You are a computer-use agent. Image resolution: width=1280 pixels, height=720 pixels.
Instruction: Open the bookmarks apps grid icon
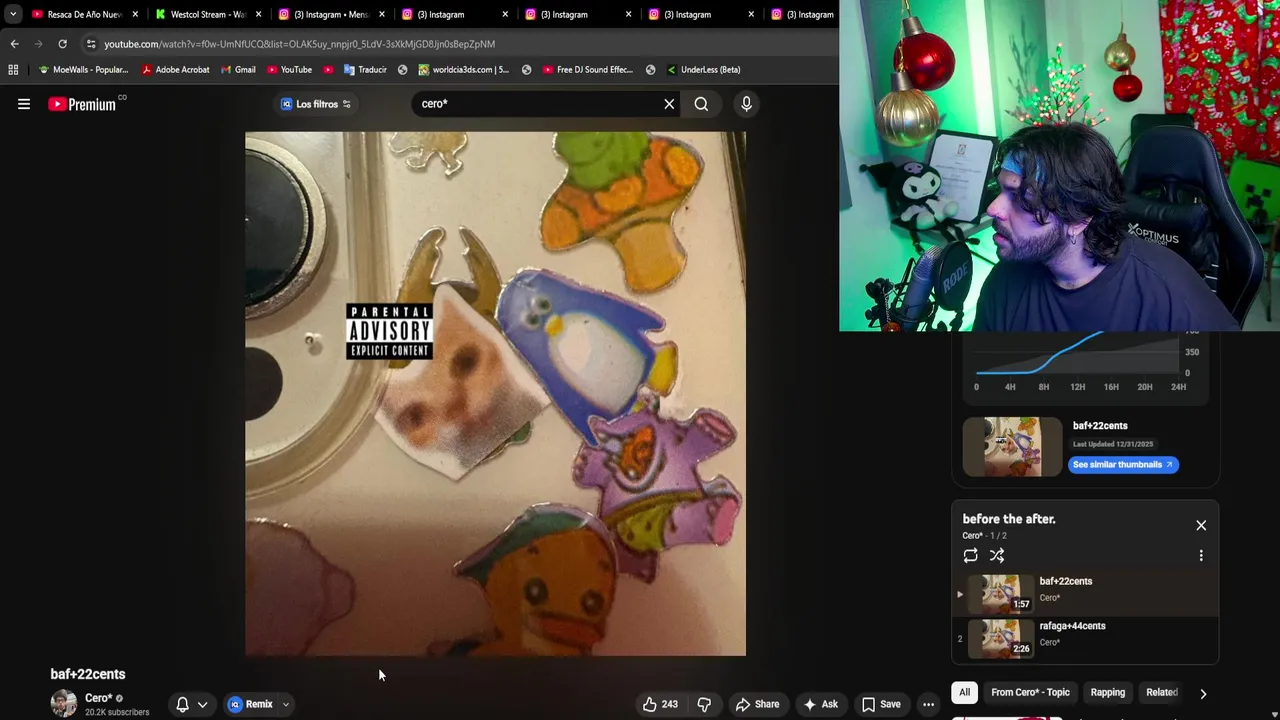click(x=13, y=70)
